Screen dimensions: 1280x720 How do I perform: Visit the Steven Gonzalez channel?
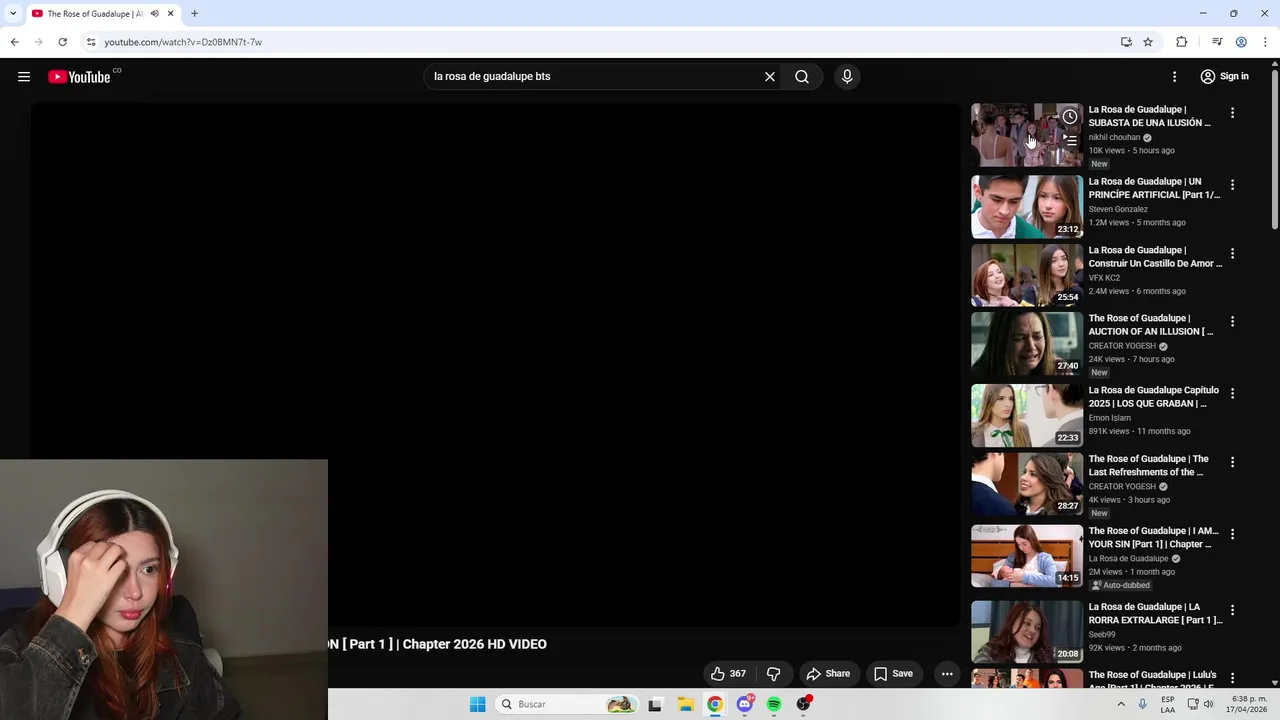click(1118, 209)
